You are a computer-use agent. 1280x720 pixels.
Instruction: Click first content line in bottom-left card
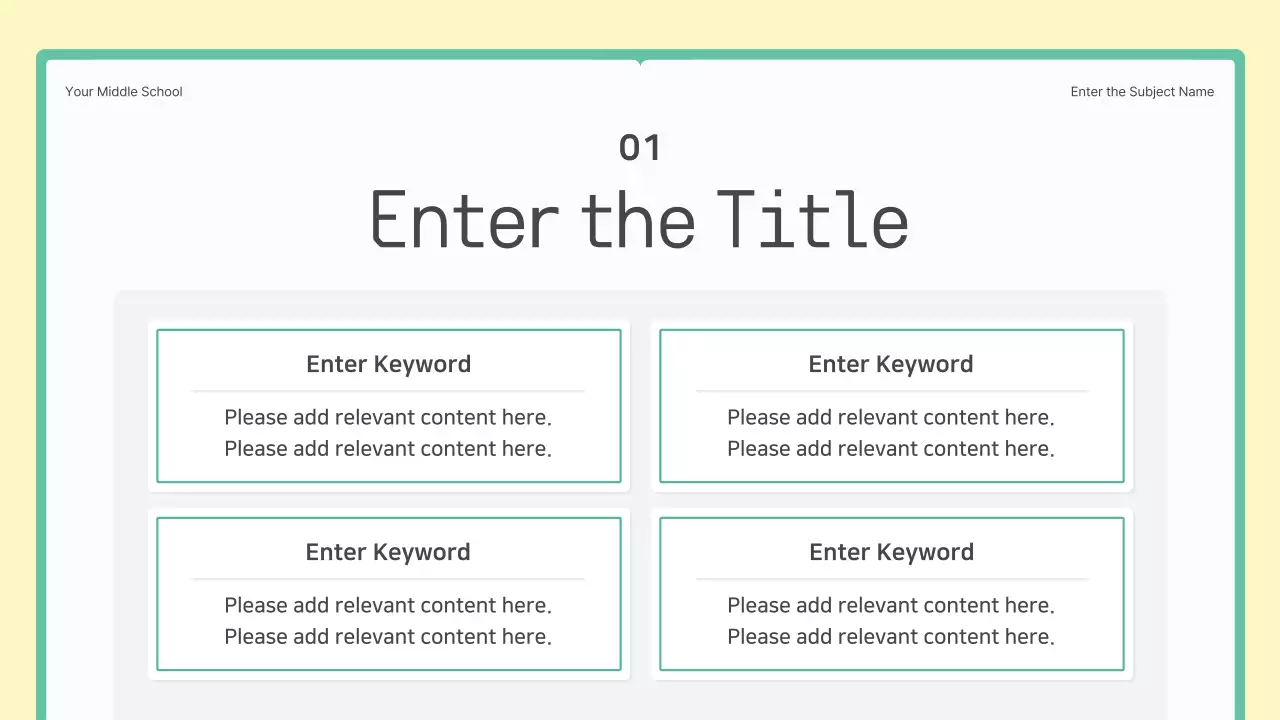click(388, 605)
